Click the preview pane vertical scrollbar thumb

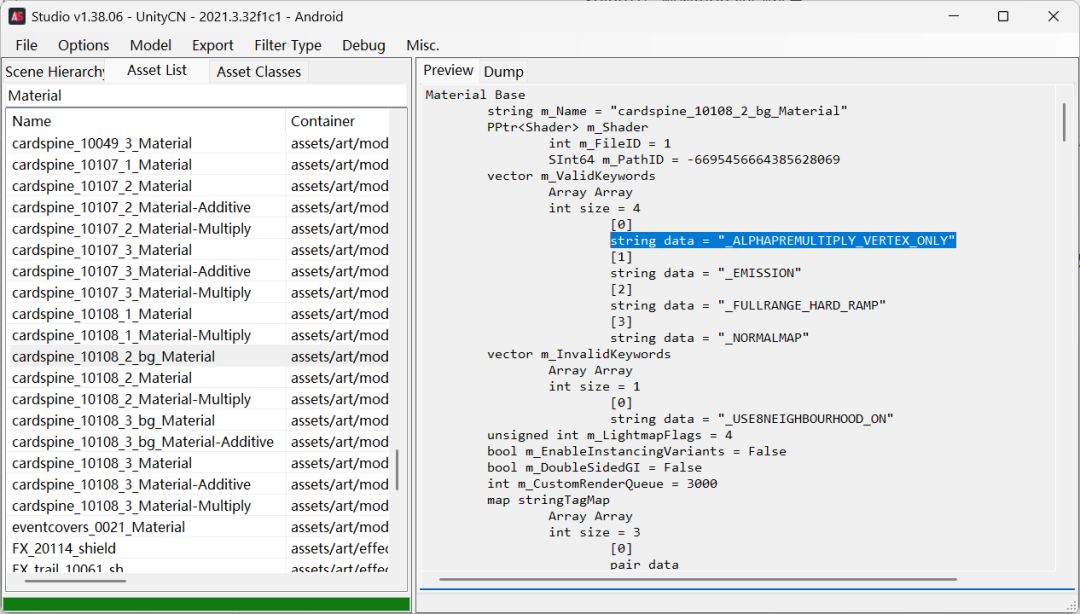1064,122
